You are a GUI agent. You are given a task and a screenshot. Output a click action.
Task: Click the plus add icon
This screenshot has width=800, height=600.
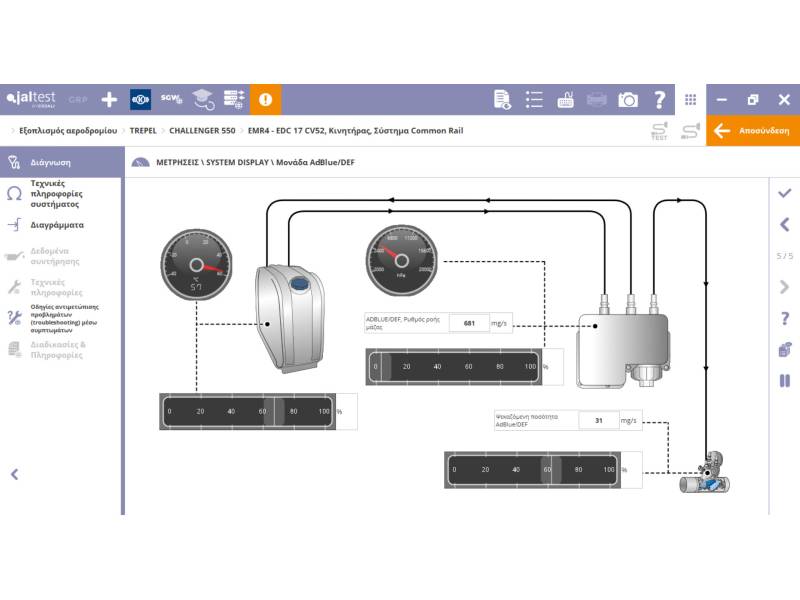click(x=109, y=99)
